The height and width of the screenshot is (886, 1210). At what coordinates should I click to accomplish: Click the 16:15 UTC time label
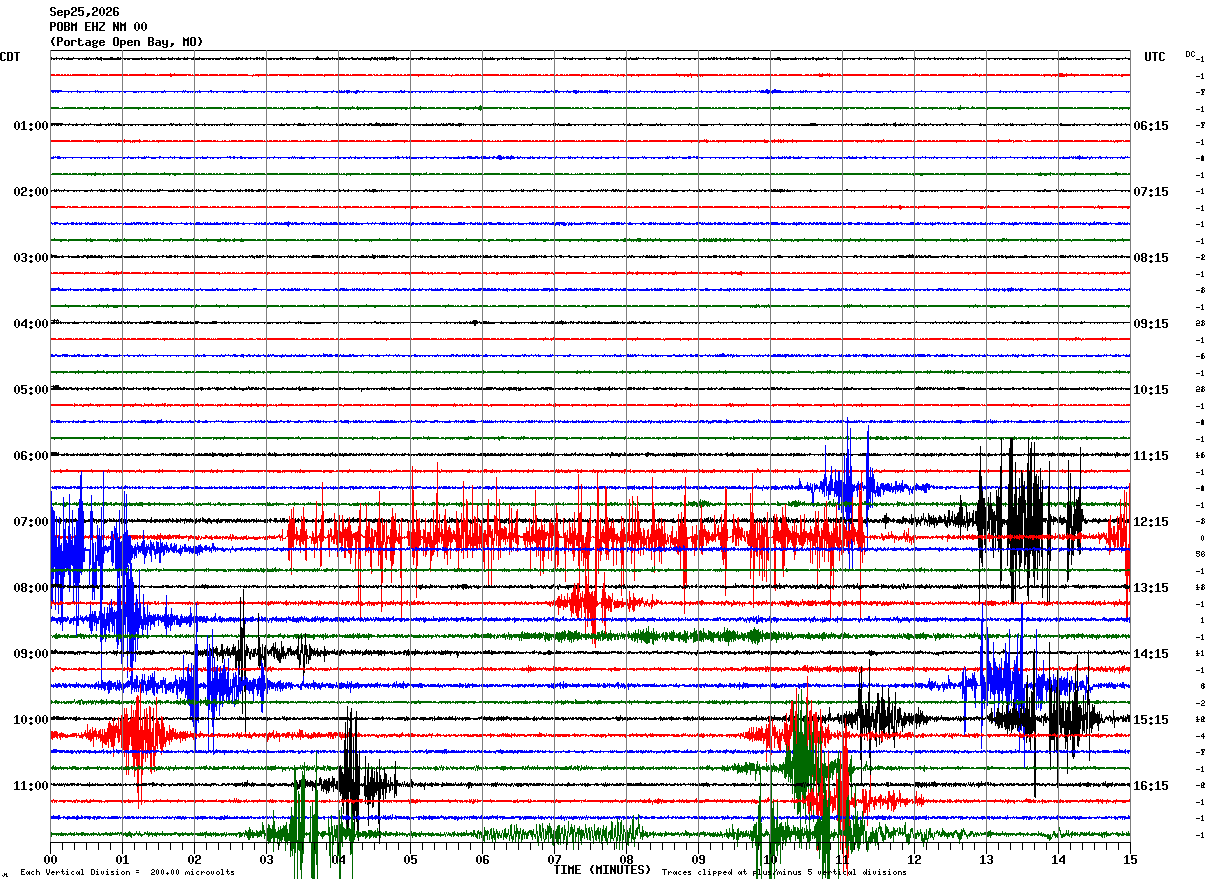pos(1151,786)
